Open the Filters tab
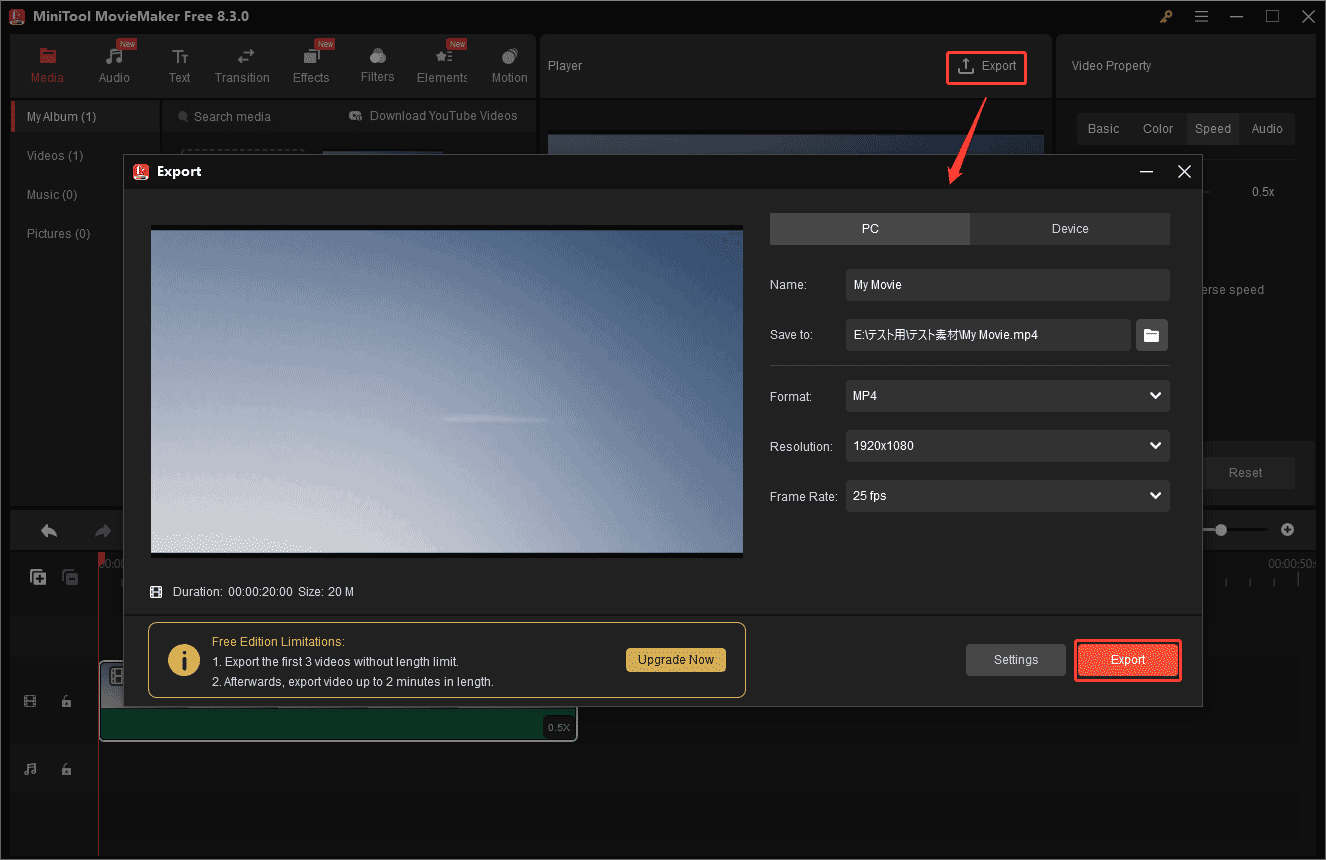1326x860 pixels. pos(377,66)
